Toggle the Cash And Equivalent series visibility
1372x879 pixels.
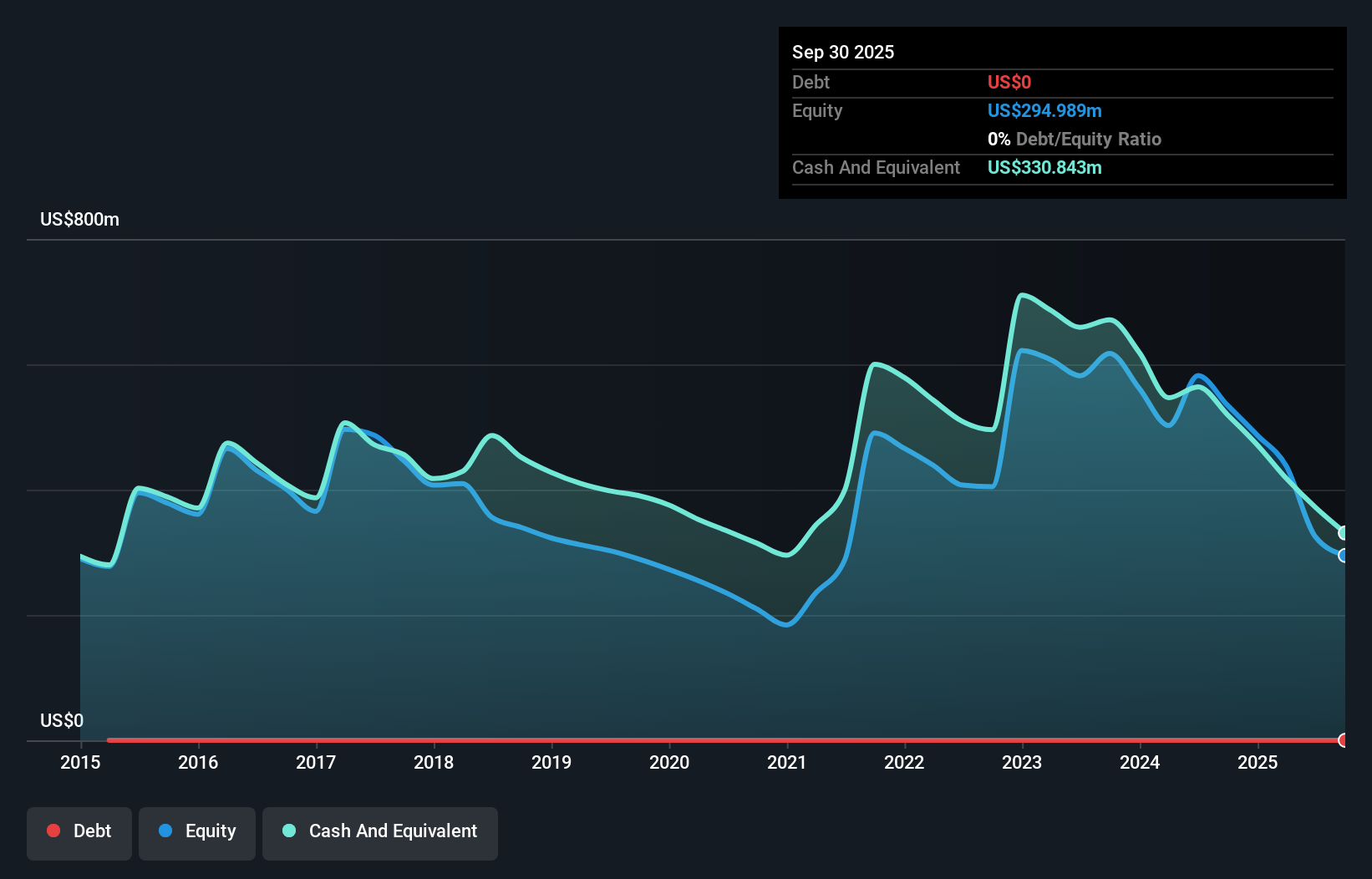tap(380, 833)
